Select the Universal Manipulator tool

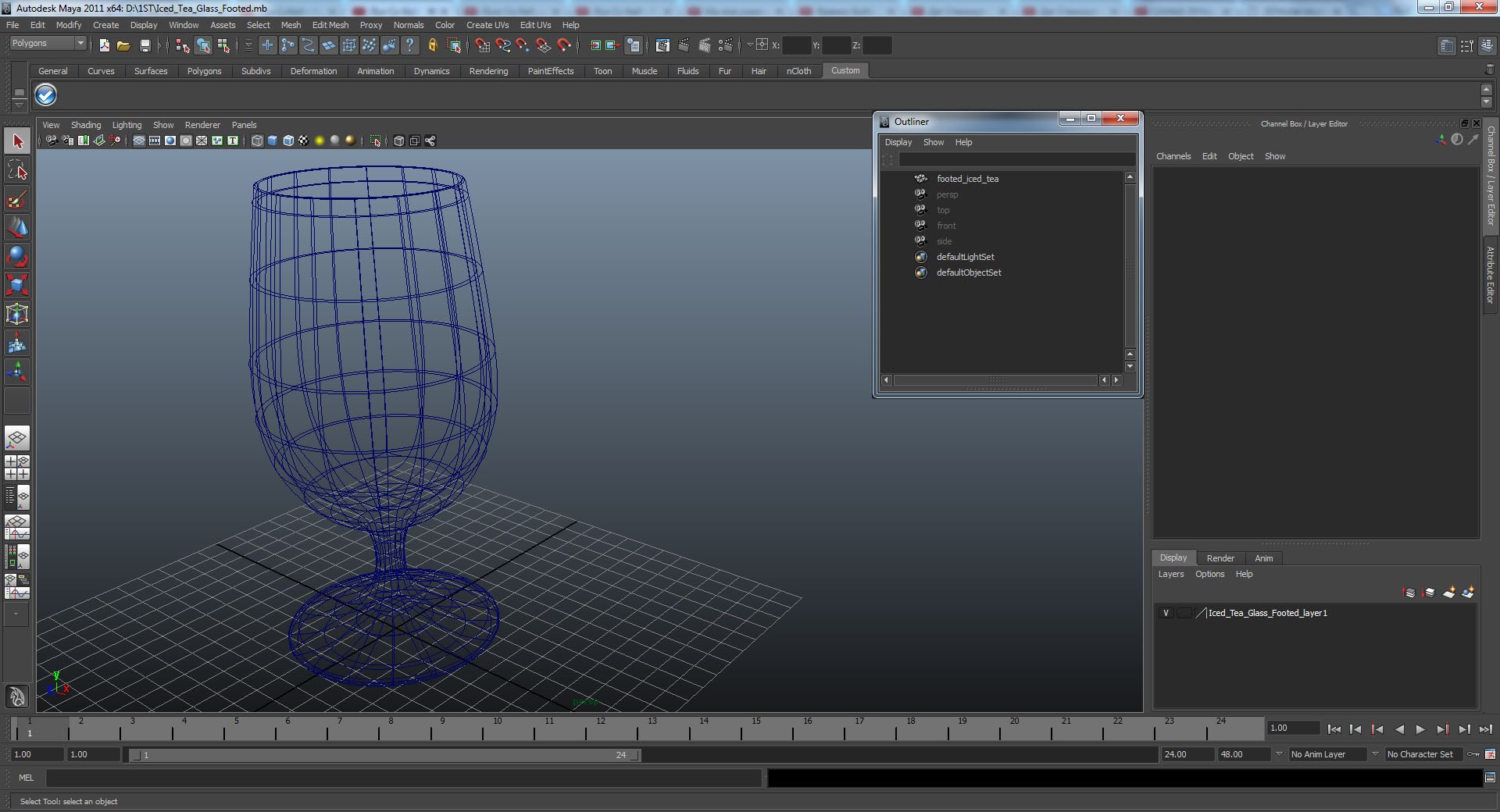17,314
